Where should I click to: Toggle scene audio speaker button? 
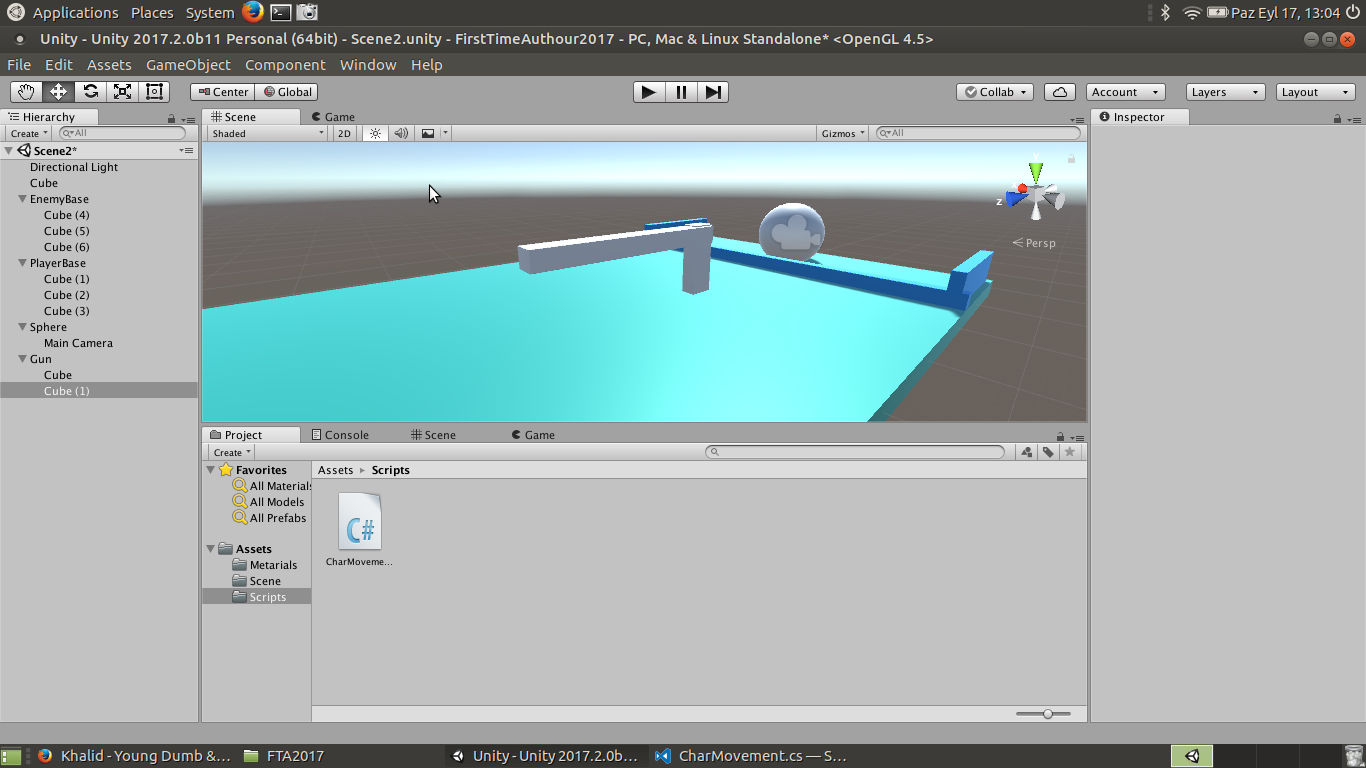click(x=401, y=133)
